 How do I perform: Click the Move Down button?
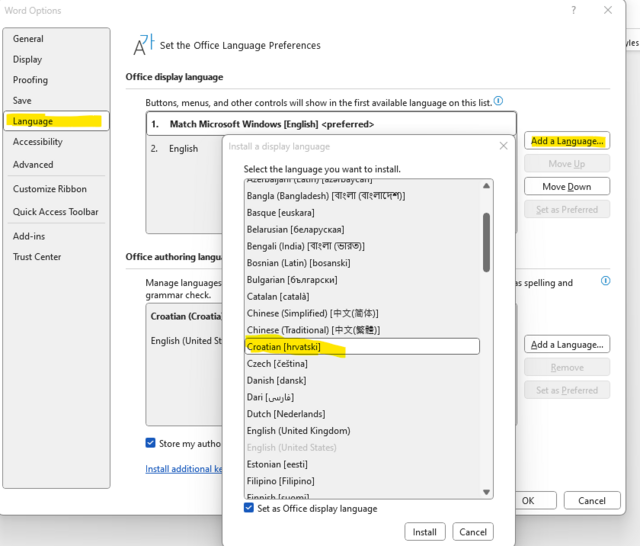click(567, 186)
